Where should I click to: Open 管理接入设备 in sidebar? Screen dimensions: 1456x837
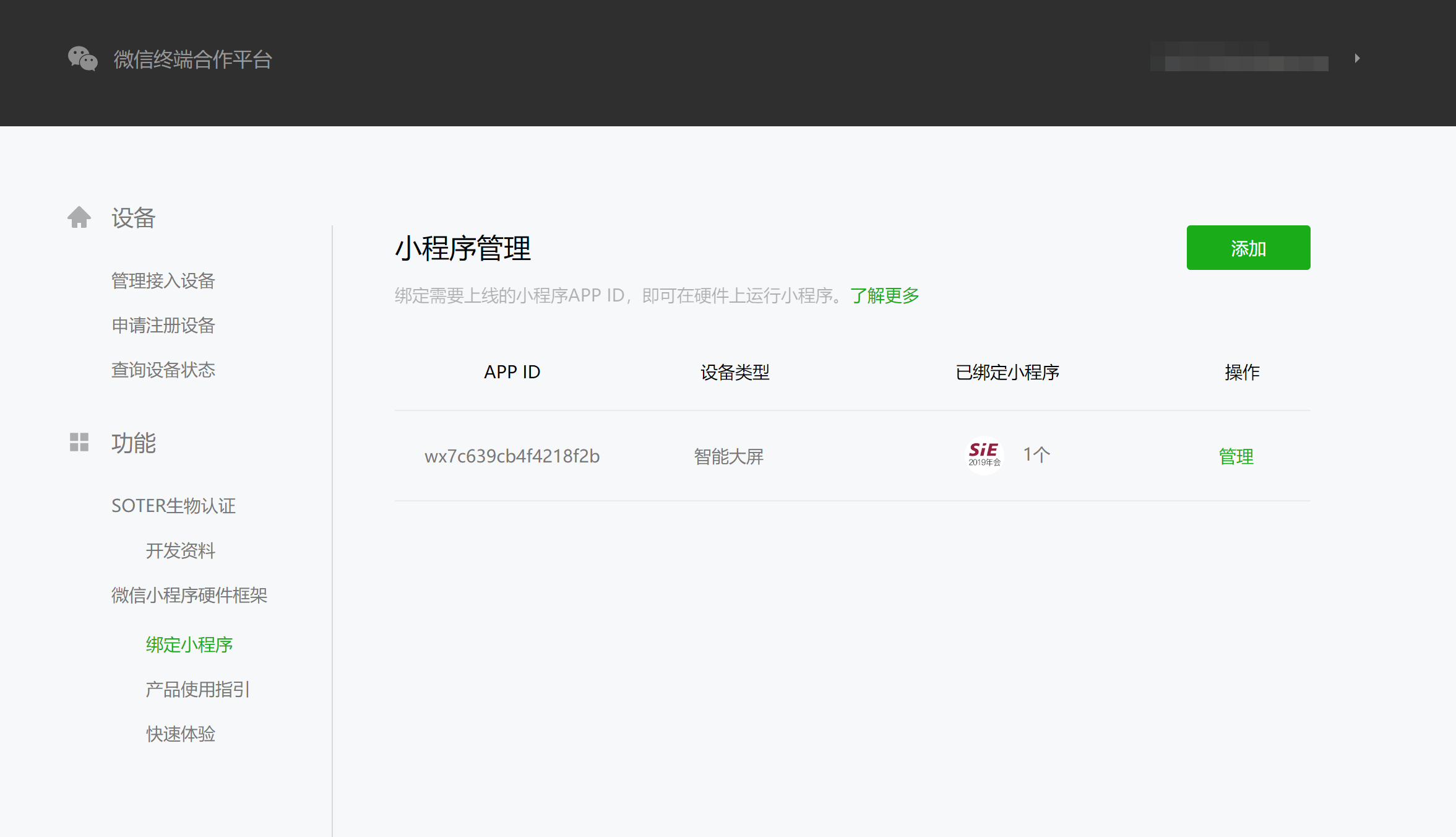point(163,281)
